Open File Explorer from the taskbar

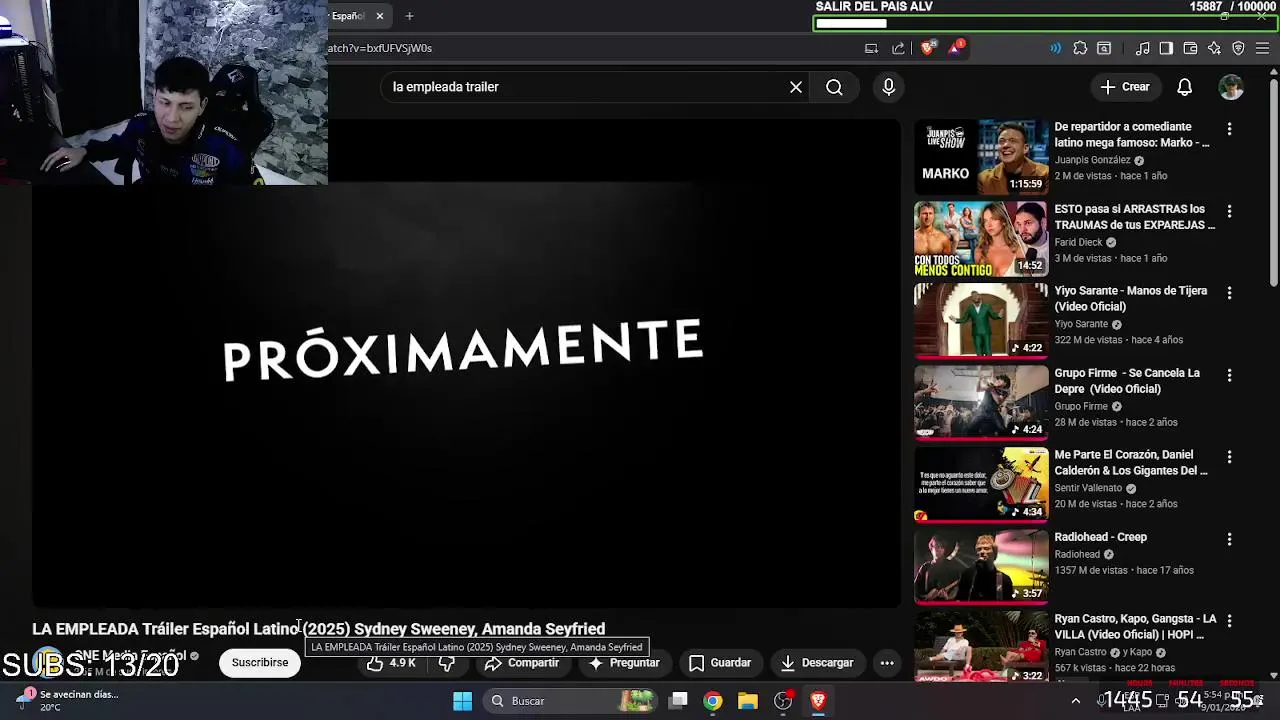click(x=748, y=701)
